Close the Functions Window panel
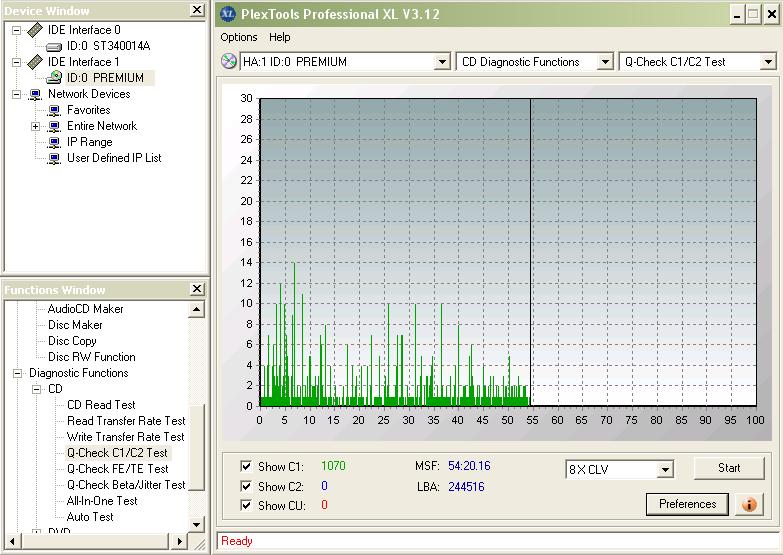This screenshot has width=783, height=555. tap(198, 289)
